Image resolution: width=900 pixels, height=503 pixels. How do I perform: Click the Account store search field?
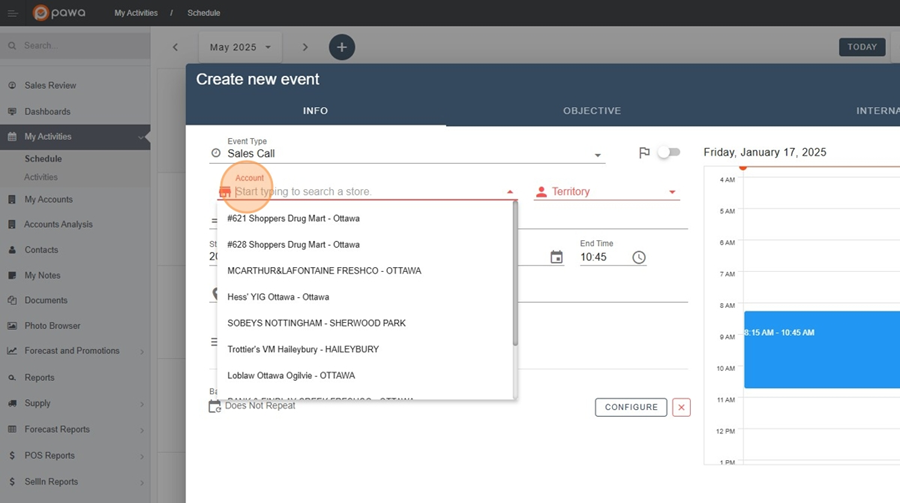tap(367, 192)
